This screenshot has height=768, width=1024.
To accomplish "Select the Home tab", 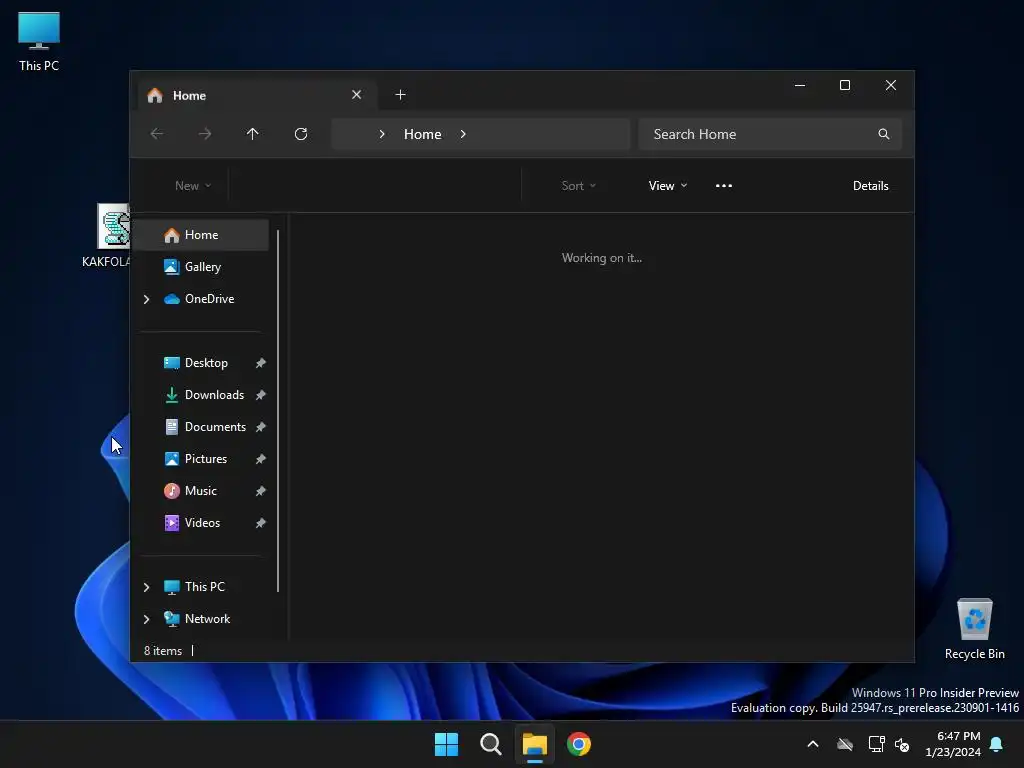I will coord(259,95).
